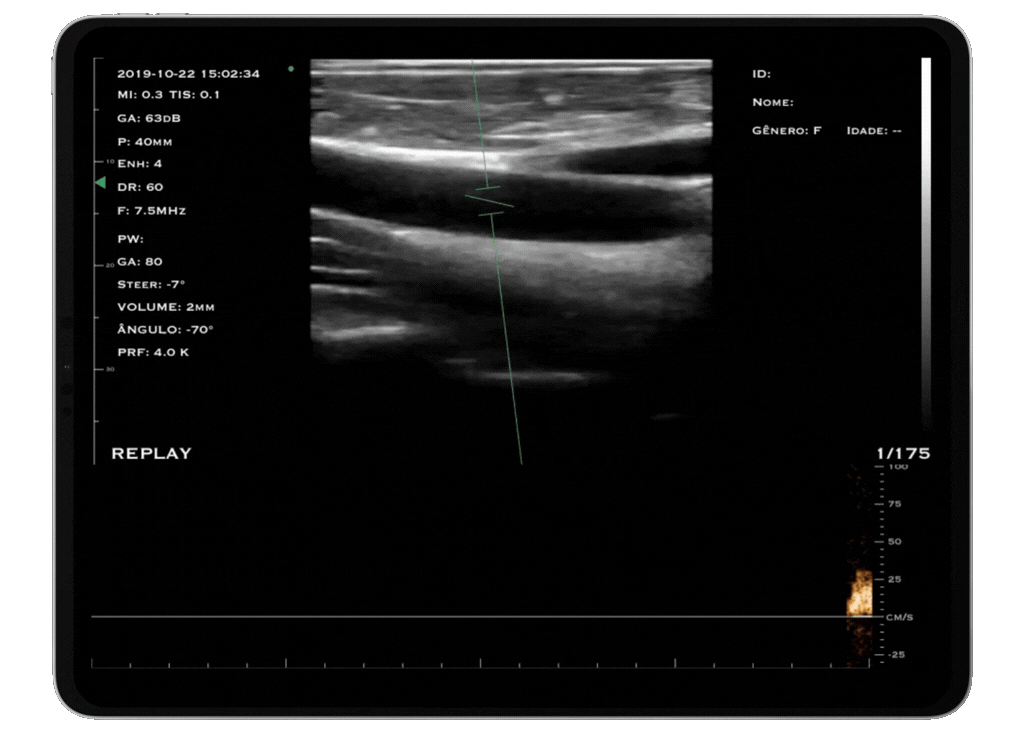Click the 1/175 frame counter
Viewport: 1024px width, 732px height.
[x=903, y=454]
